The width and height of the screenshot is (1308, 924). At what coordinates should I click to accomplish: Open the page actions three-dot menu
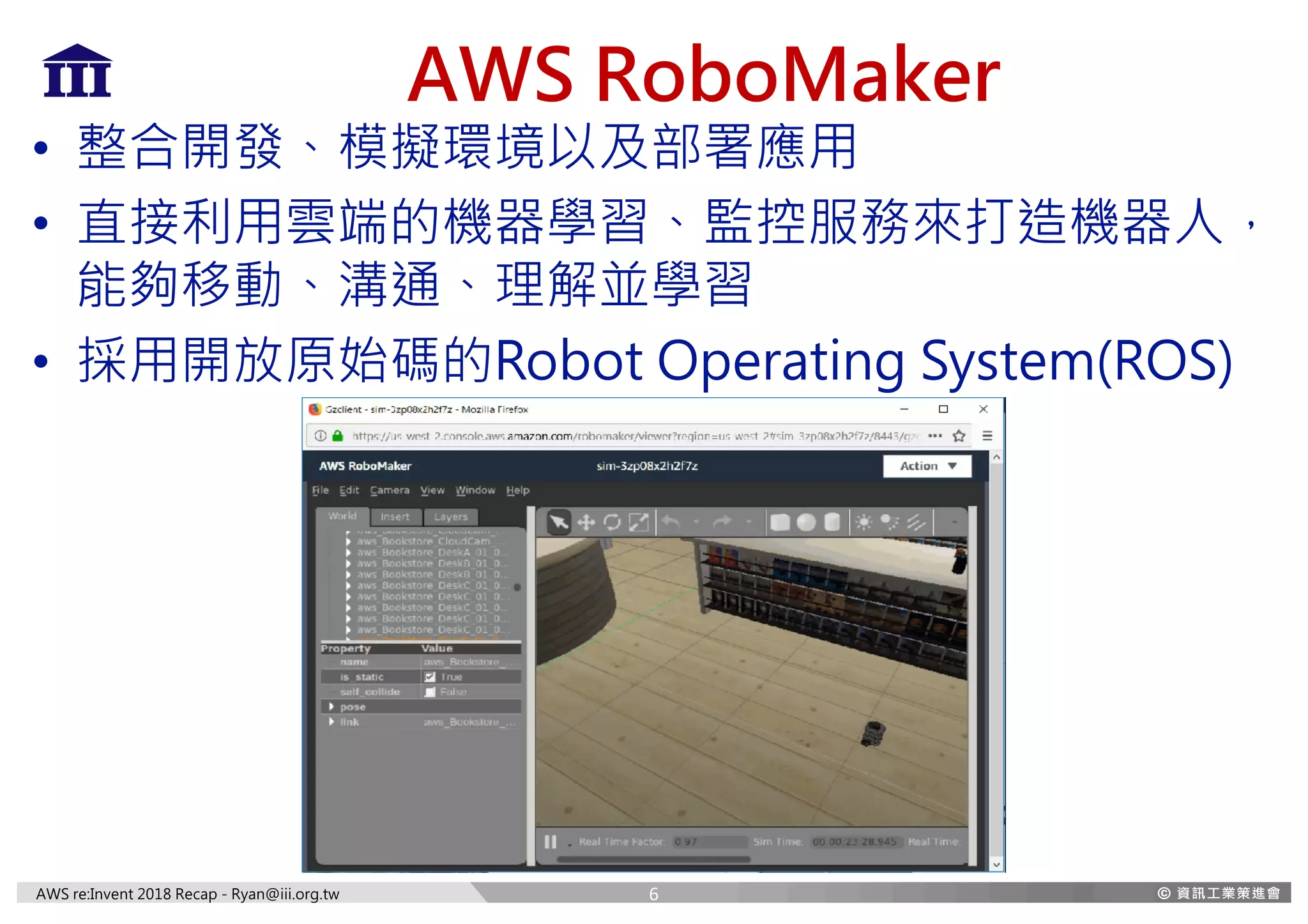(x=935, y=435)
